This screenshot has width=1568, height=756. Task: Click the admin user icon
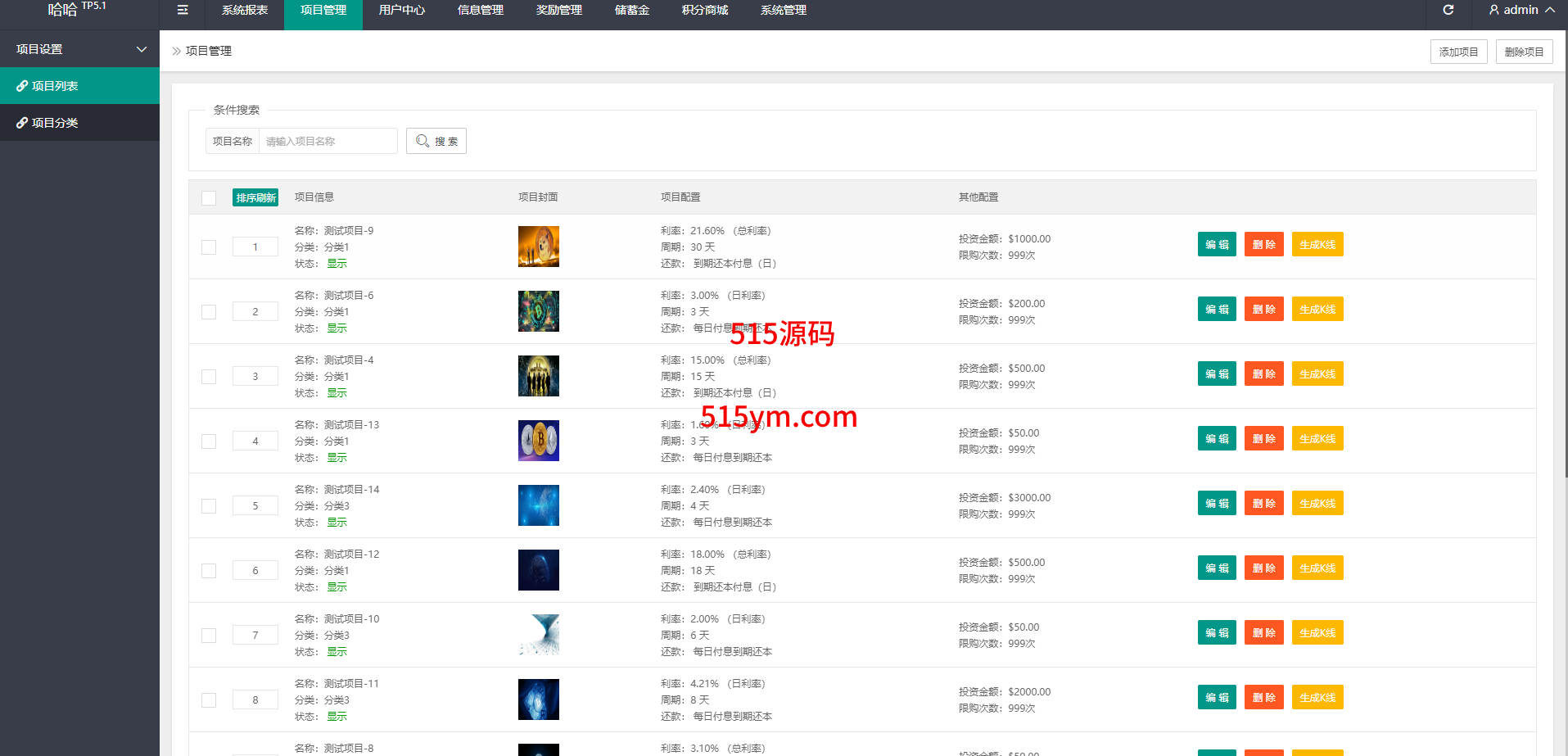click(1493, 10)
